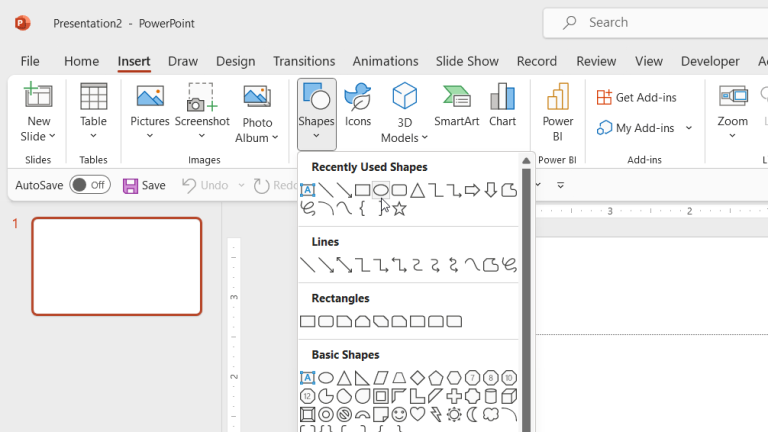The image size is (768, 432).
Task: Select Parallelogram in Basic Shapes
Action: click(x=381, y=378)
